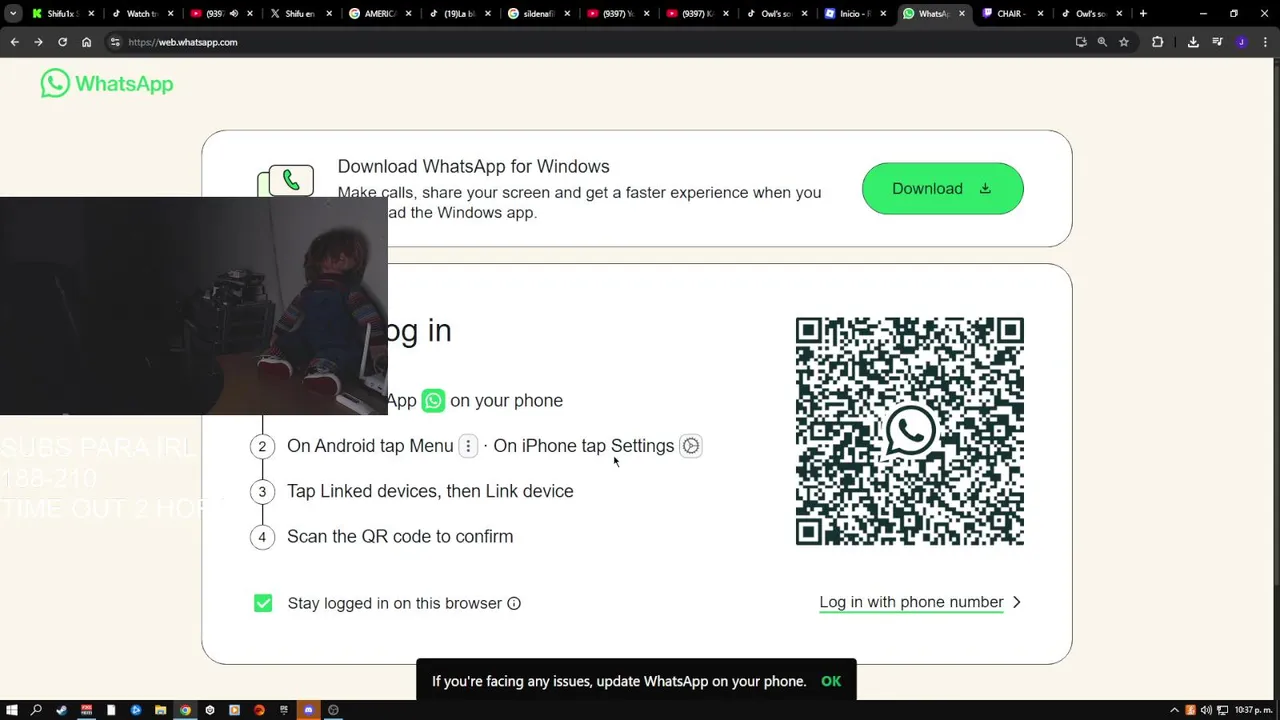
Task: Click the iPhone Settings gear icon
Action: click(690, 446)
